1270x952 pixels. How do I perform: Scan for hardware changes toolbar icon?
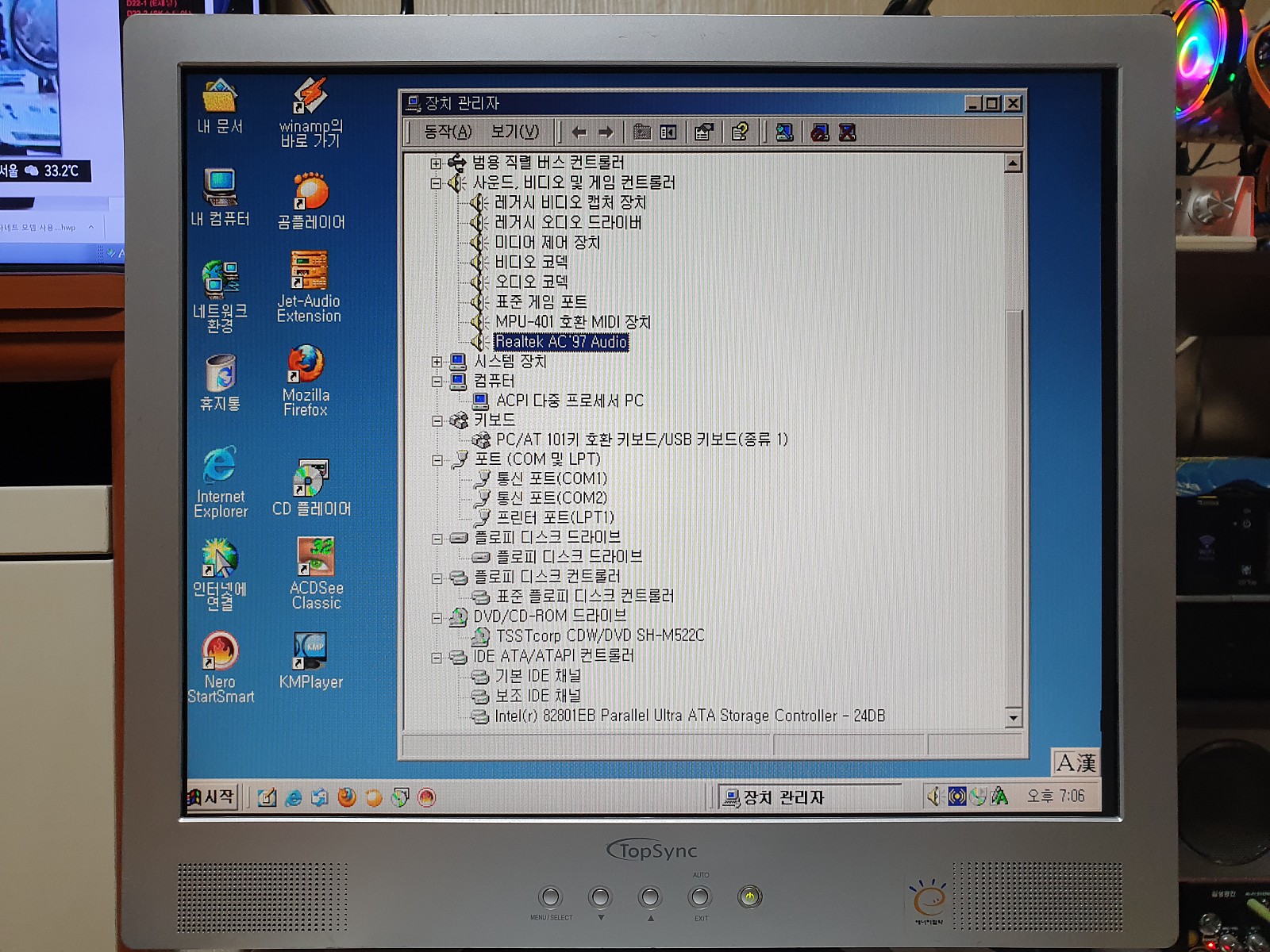784,132
